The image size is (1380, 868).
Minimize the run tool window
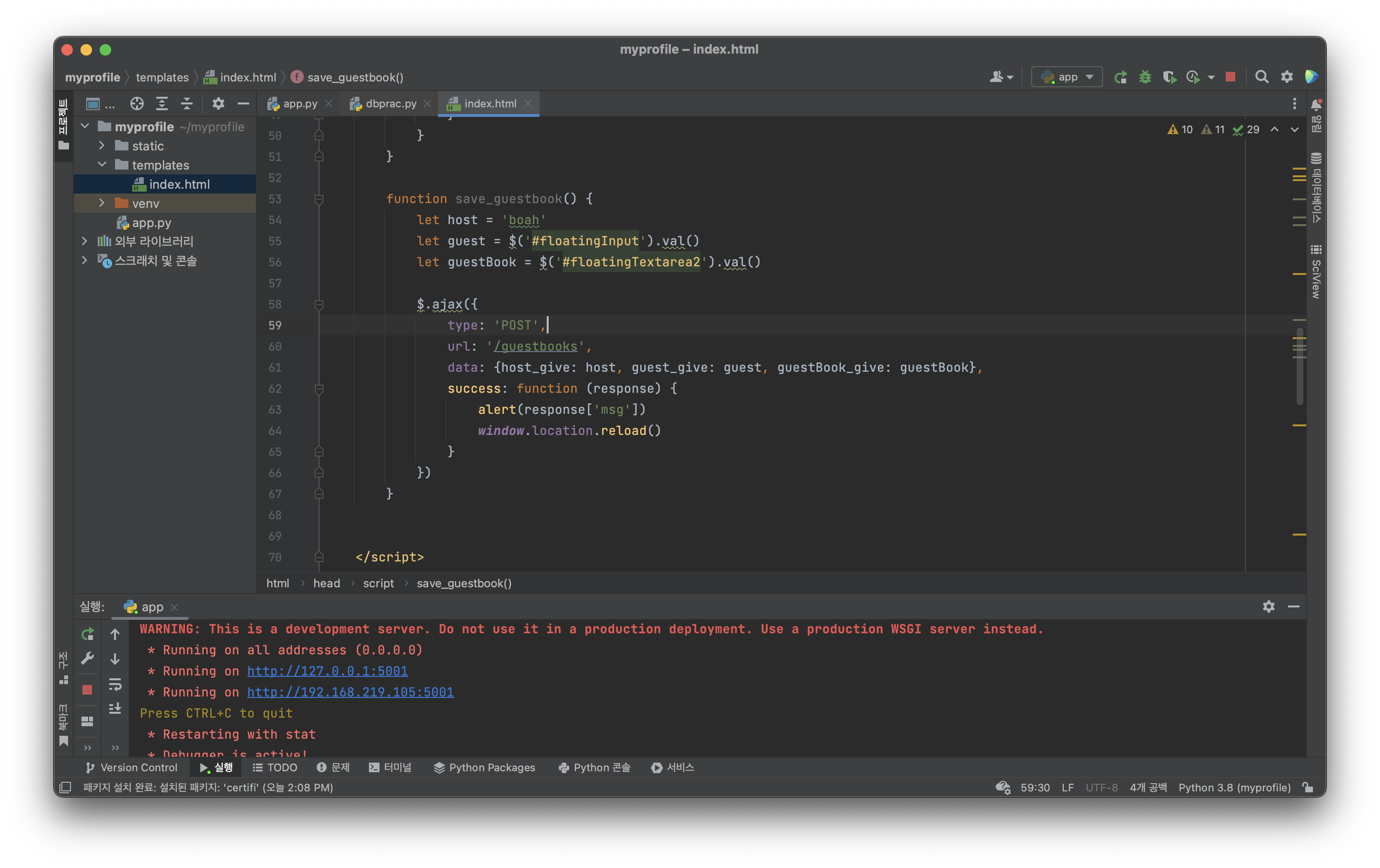pos(1293,606)
